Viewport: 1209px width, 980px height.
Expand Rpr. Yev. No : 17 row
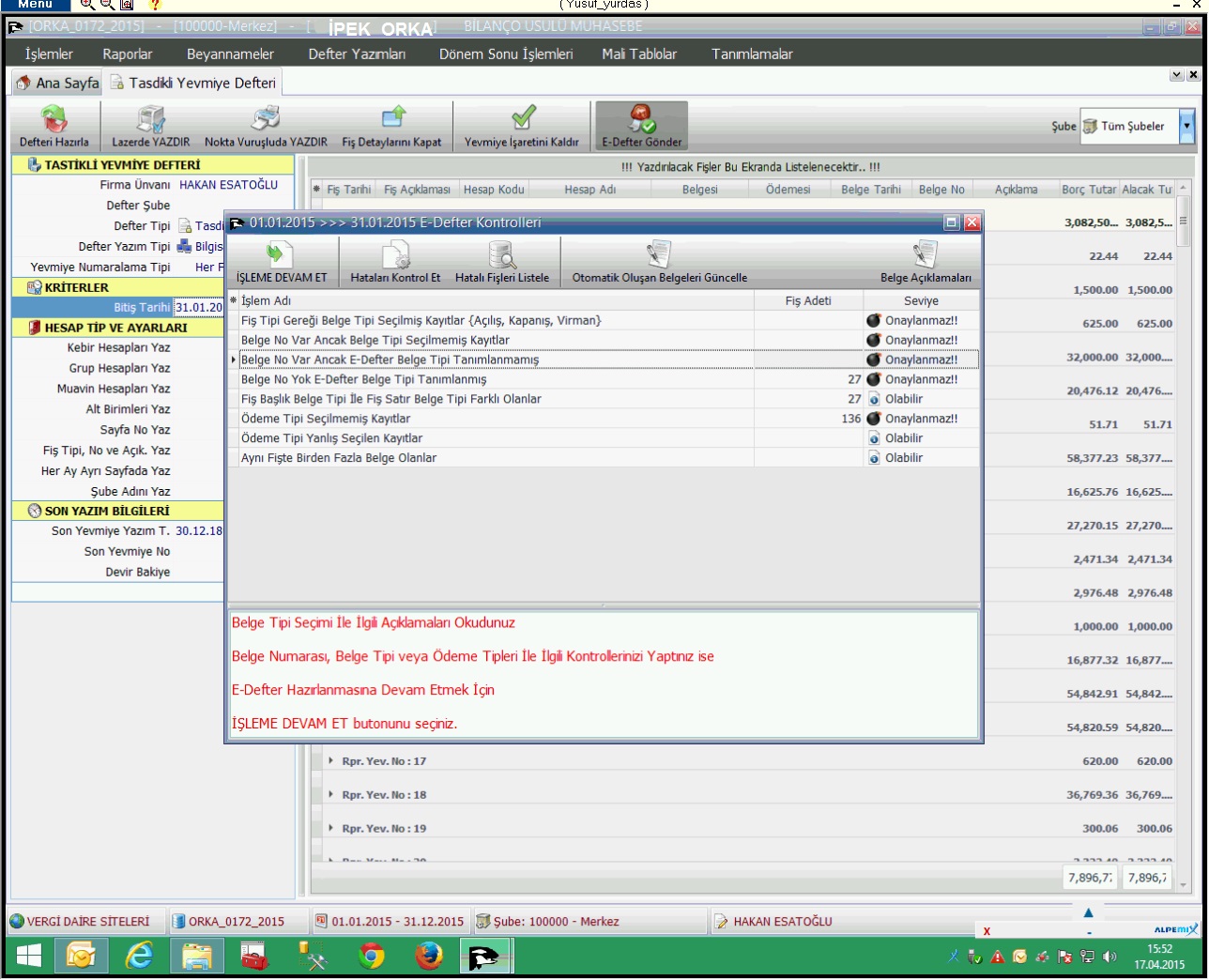[x=330, y=761]
